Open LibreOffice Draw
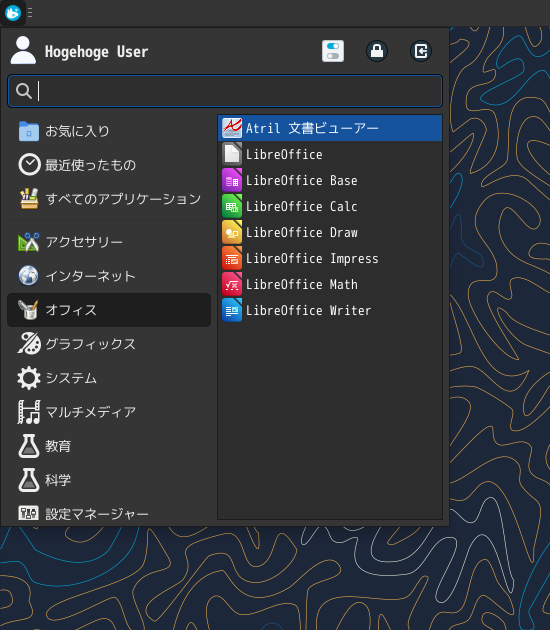This screenshot has height=630, width=550. coord(329,232)
